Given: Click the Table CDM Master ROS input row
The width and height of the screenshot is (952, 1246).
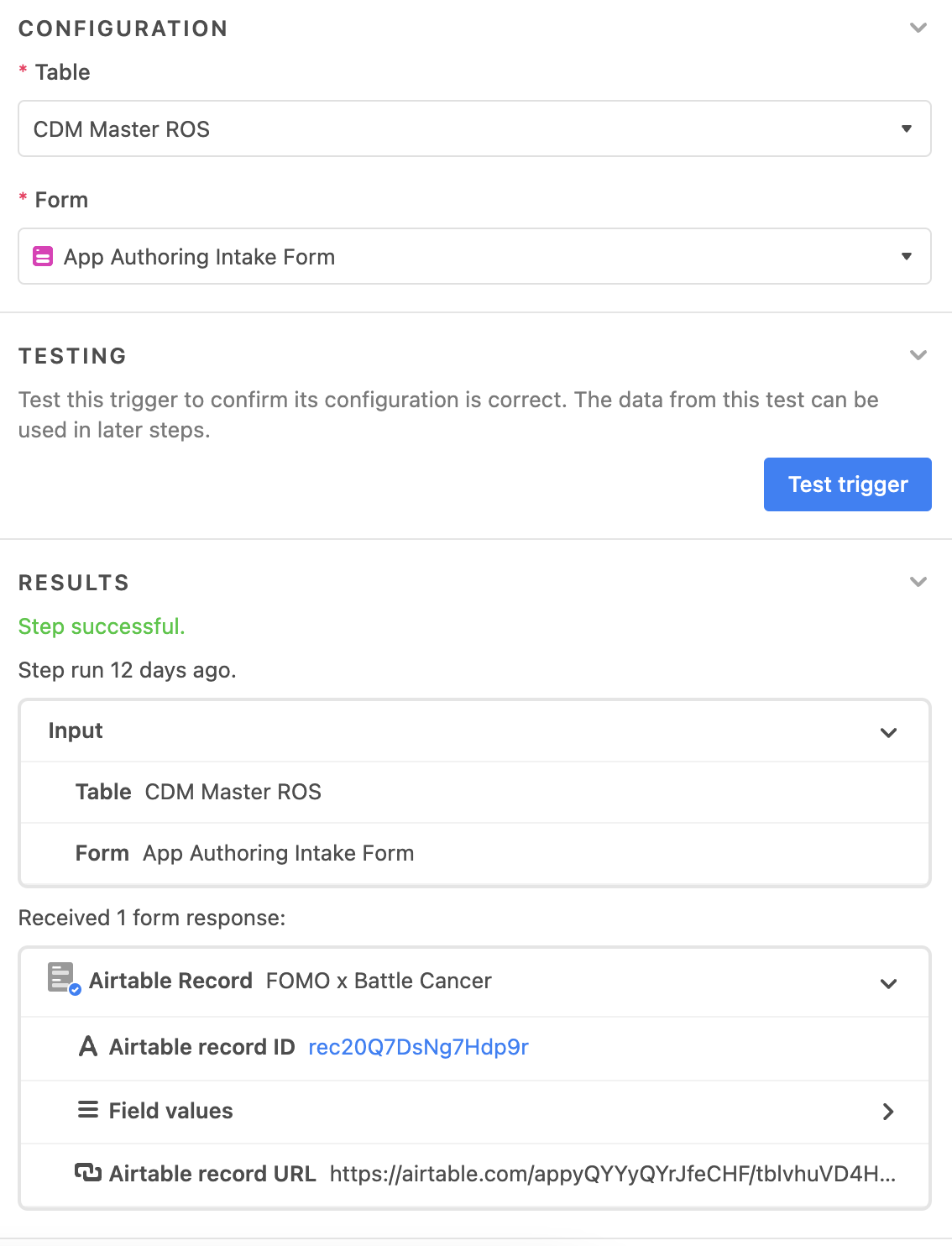Looking at the screenshot, I should (x=474, y=792).
